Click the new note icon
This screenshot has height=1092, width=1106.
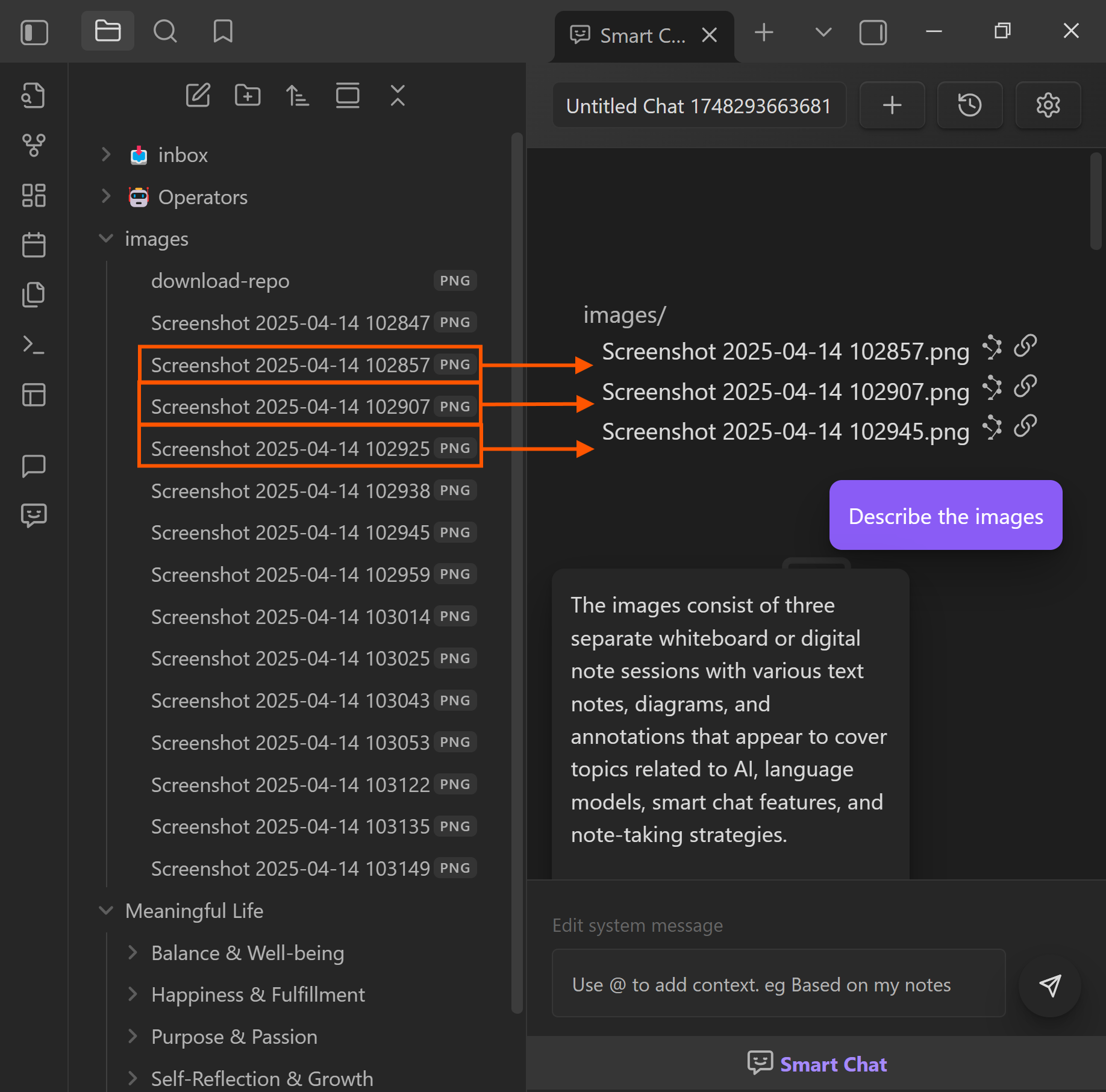pos(198,96)
